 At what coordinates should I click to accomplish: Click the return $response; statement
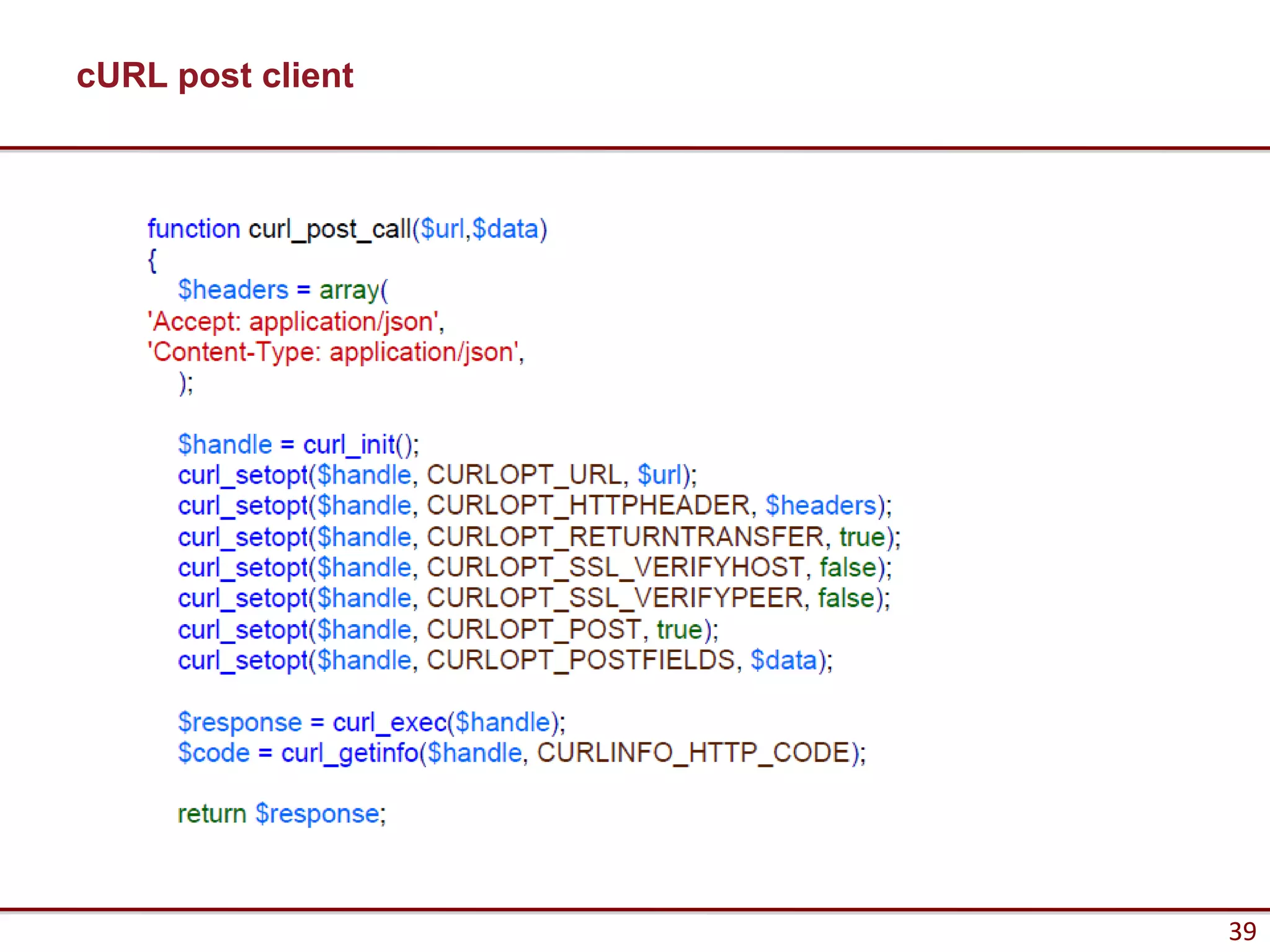(x=282, y=814)
